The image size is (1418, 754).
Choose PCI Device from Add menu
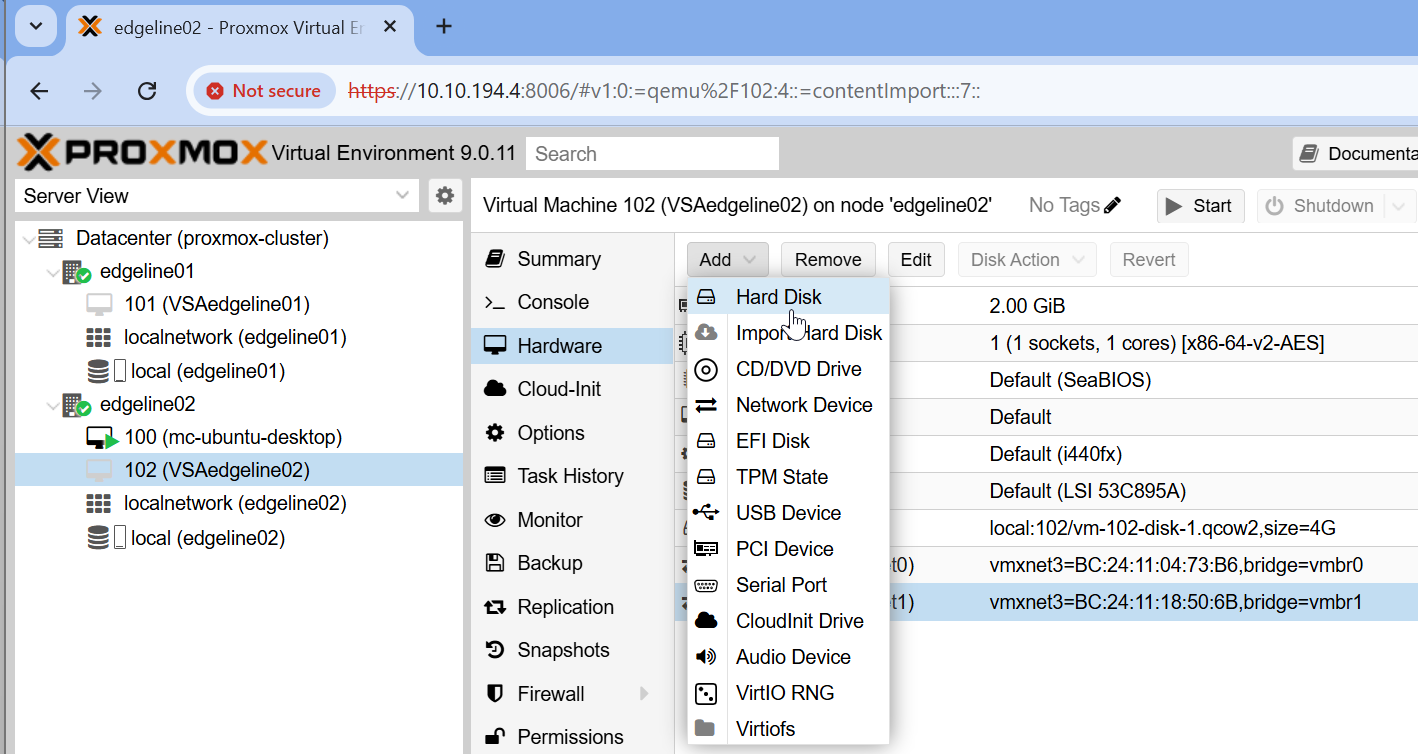(788, 549)
